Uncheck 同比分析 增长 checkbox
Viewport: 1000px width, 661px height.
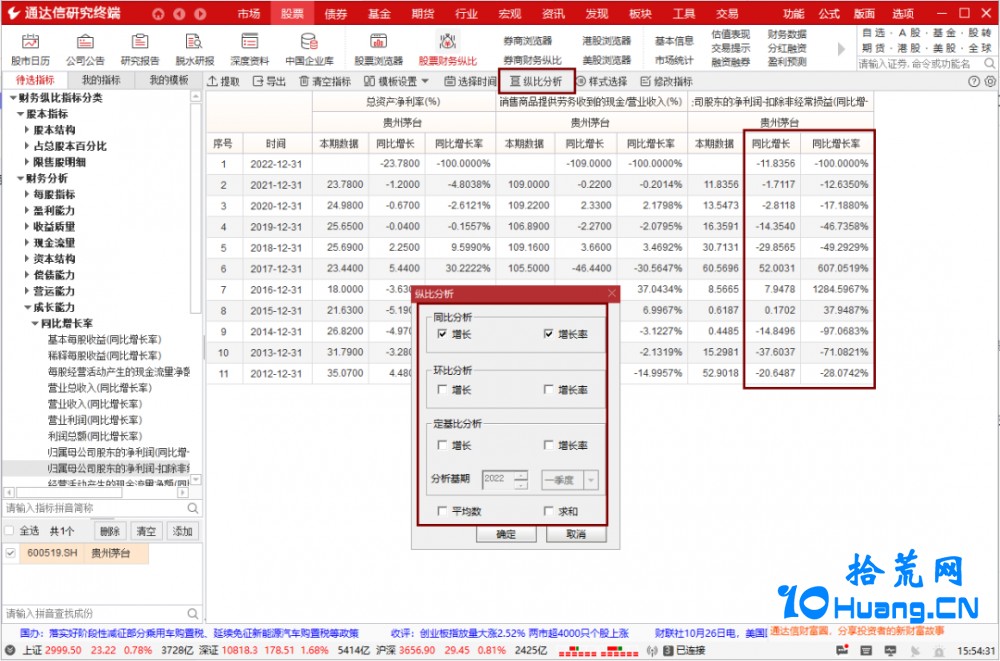coord(443,334)
